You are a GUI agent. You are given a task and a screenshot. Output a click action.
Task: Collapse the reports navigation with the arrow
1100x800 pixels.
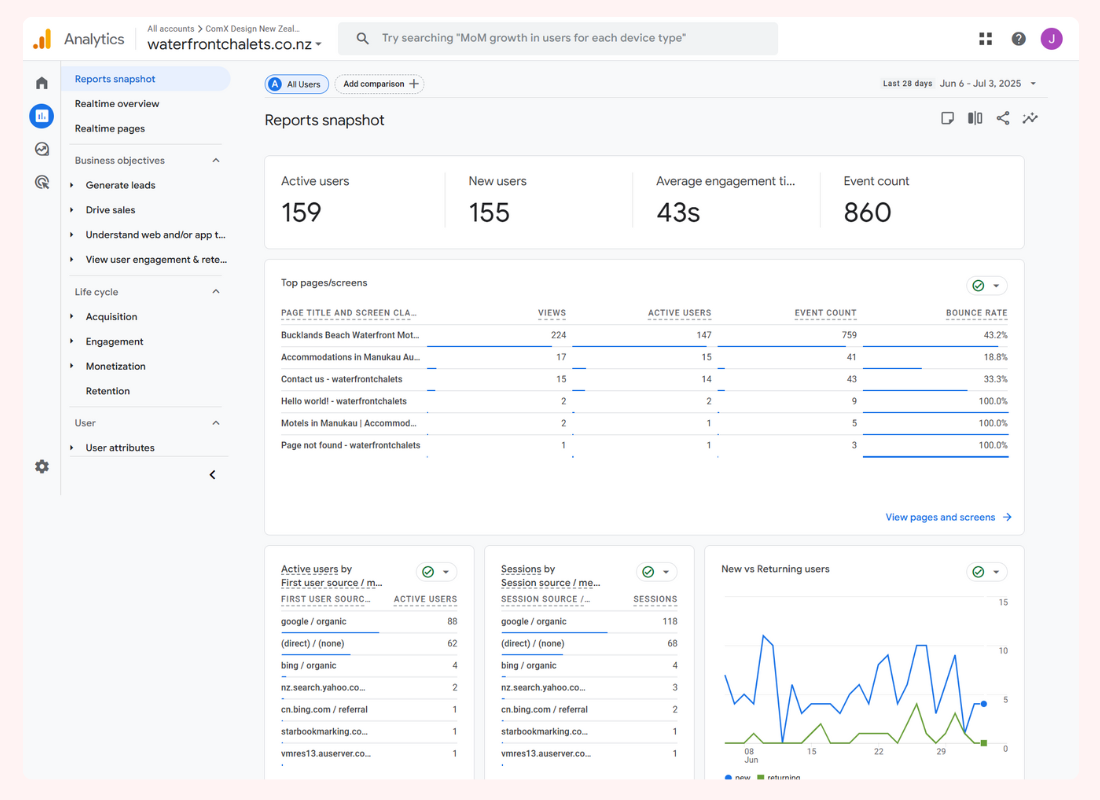point(213,475)
